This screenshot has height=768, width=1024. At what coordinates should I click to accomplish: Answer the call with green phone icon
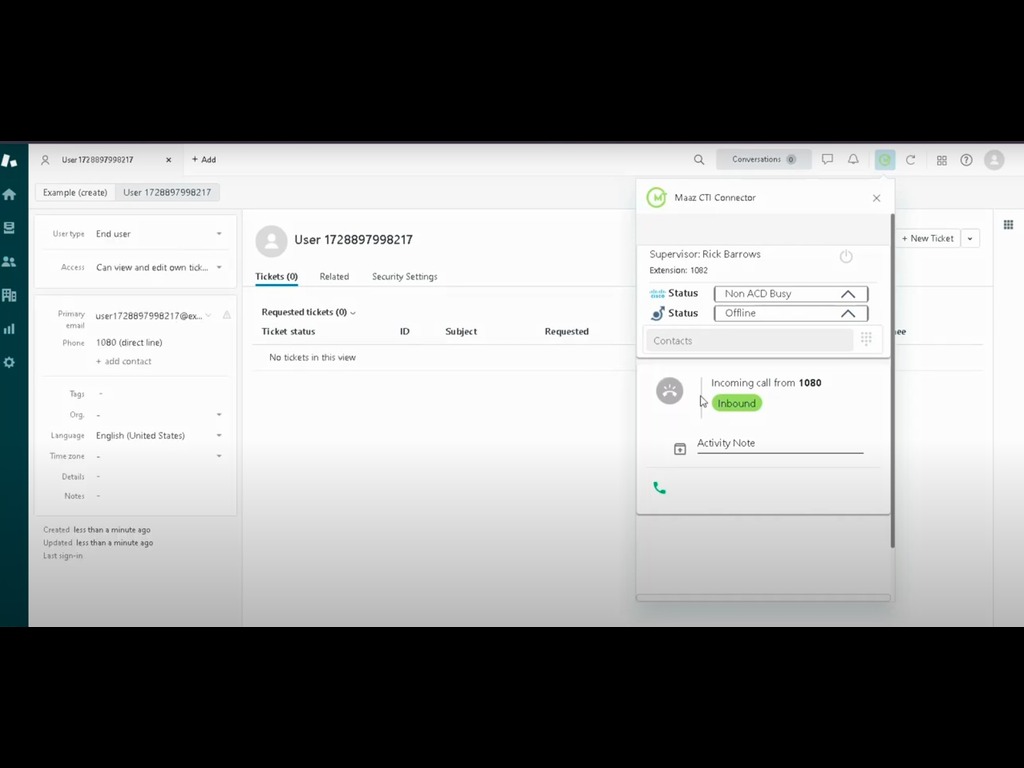pyautogui.click(x=659, y=488)
